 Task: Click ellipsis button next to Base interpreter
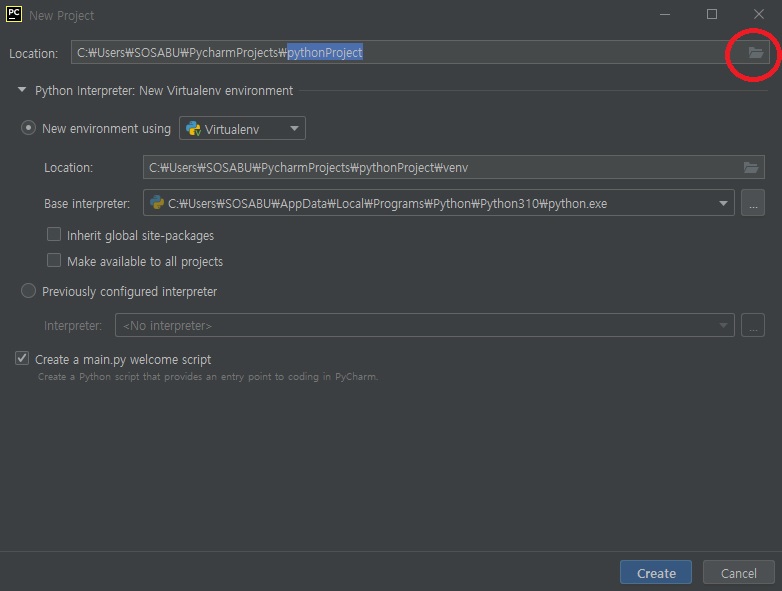pos(753,203)
